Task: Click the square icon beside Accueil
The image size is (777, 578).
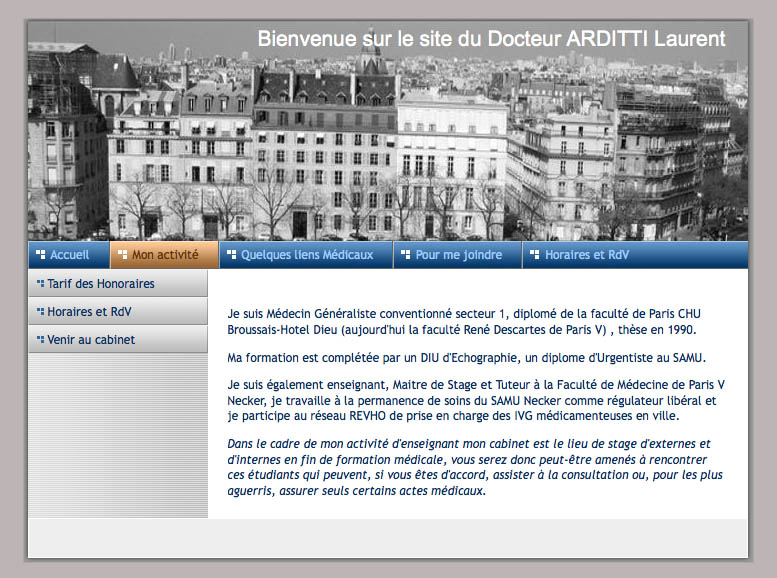Action: (x=41, y=255)
